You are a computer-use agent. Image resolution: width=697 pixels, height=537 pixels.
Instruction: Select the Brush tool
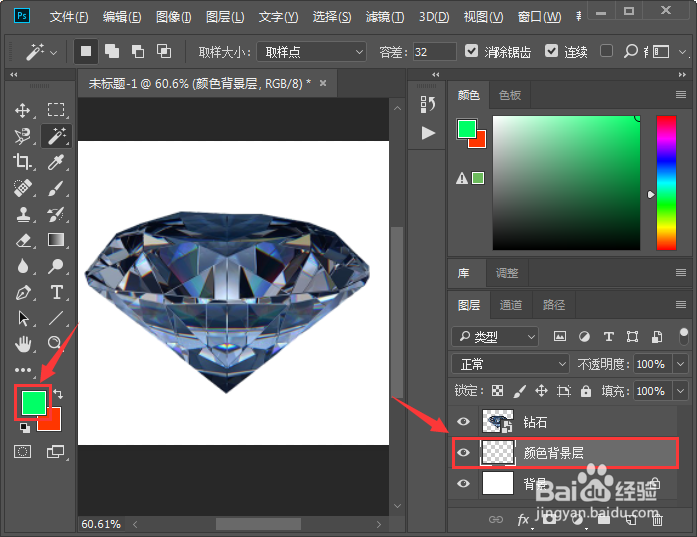click(56, 188)
